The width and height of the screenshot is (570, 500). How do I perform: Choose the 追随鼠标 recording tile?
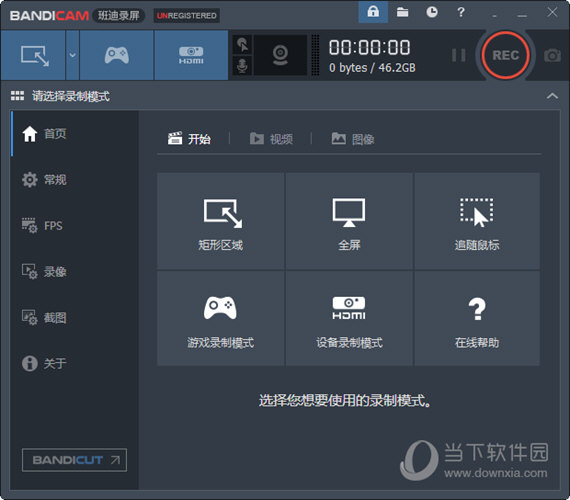477,221
